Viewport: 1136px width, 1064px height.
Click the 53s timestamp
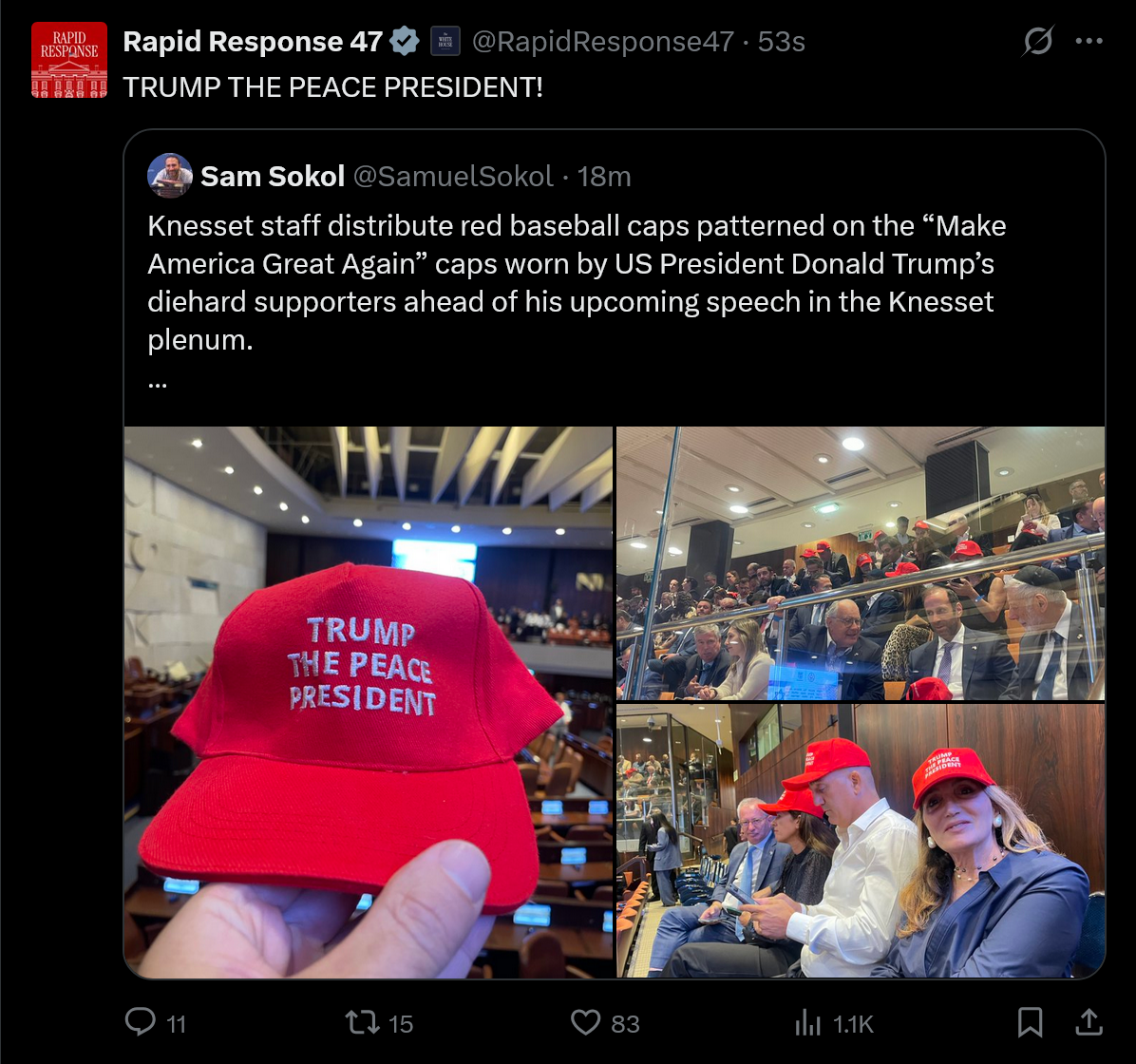pos(782,41)
